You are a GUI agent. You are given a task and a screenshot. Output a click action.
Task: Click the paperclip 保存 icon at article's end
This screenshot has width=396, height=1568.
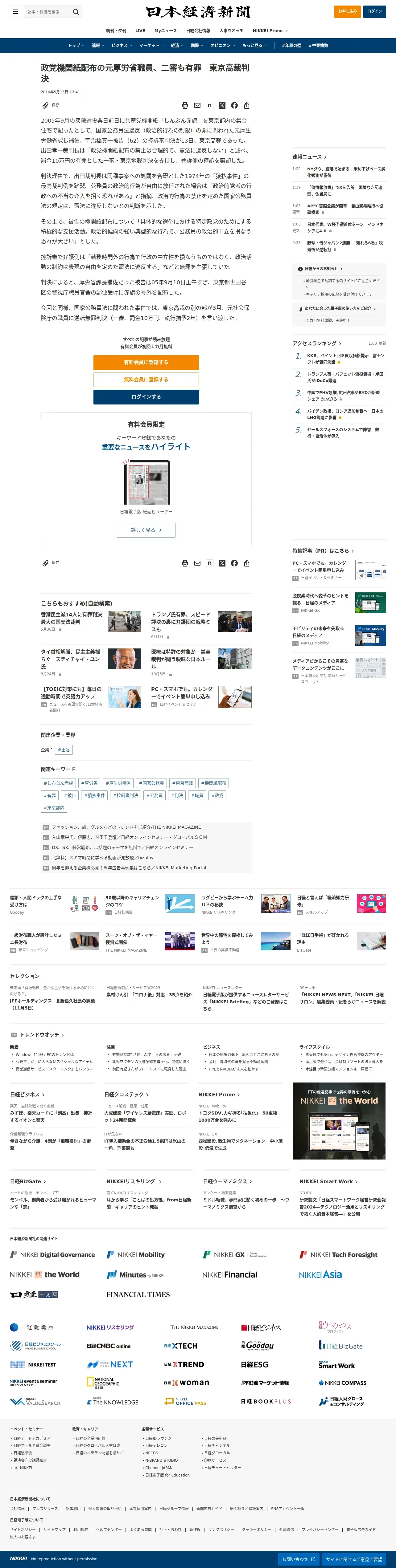coord(45,563)
